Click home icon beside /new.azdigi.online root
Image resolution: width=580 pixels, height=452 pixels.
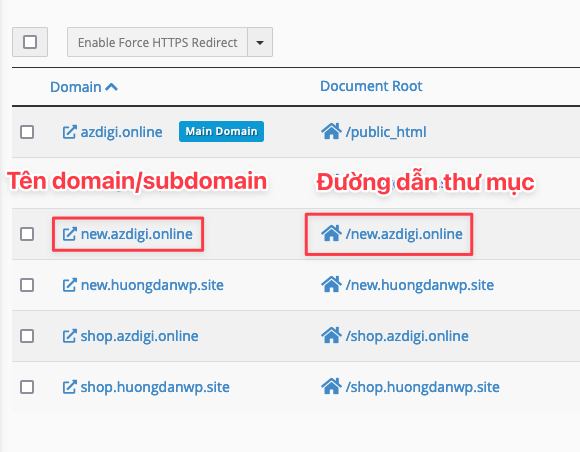[331, 233]
